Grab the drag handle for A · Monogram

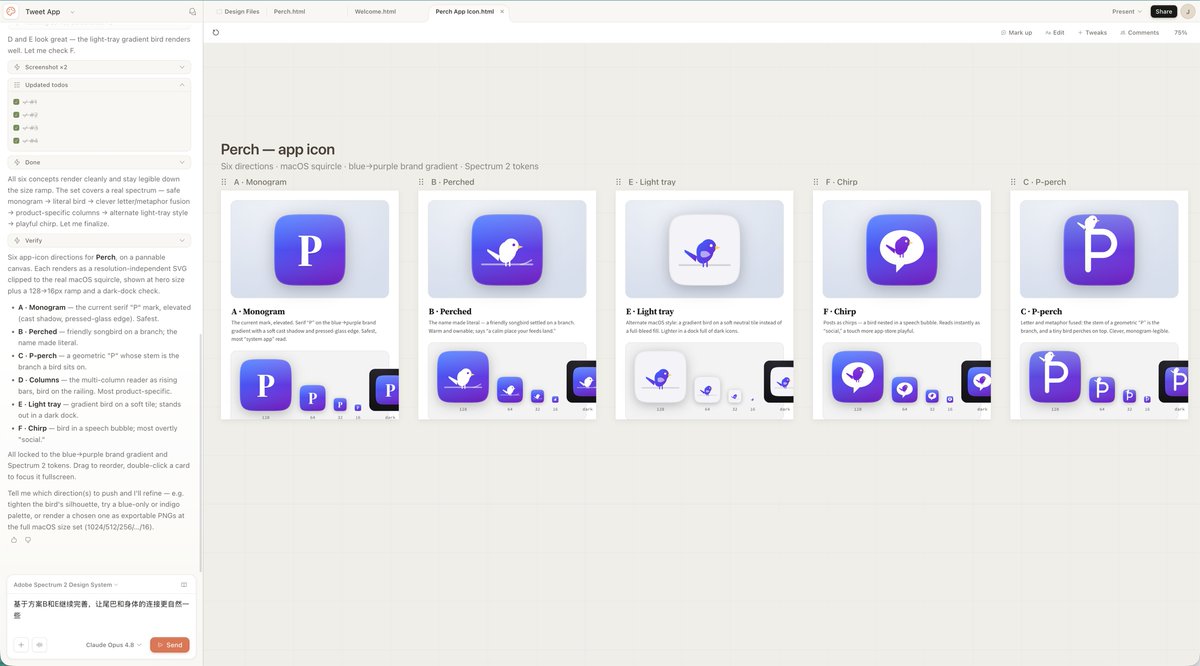pyautogui.click(x=225, y=182)
